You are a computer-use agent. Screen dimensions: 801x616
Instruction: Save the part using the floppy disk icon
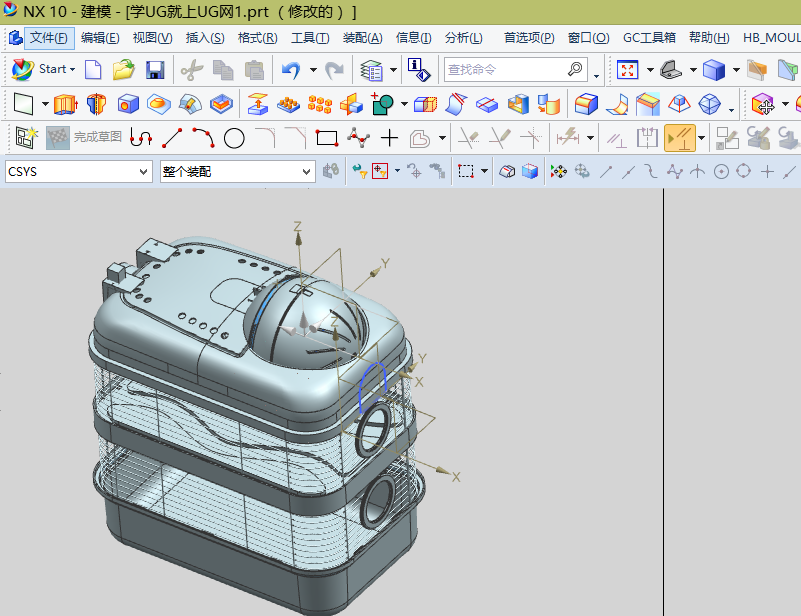coord(155,70)
